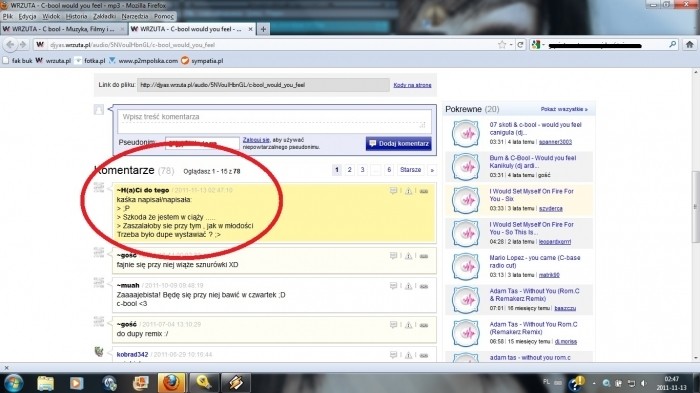Open Firefox from the Windows taskbar

171,383
